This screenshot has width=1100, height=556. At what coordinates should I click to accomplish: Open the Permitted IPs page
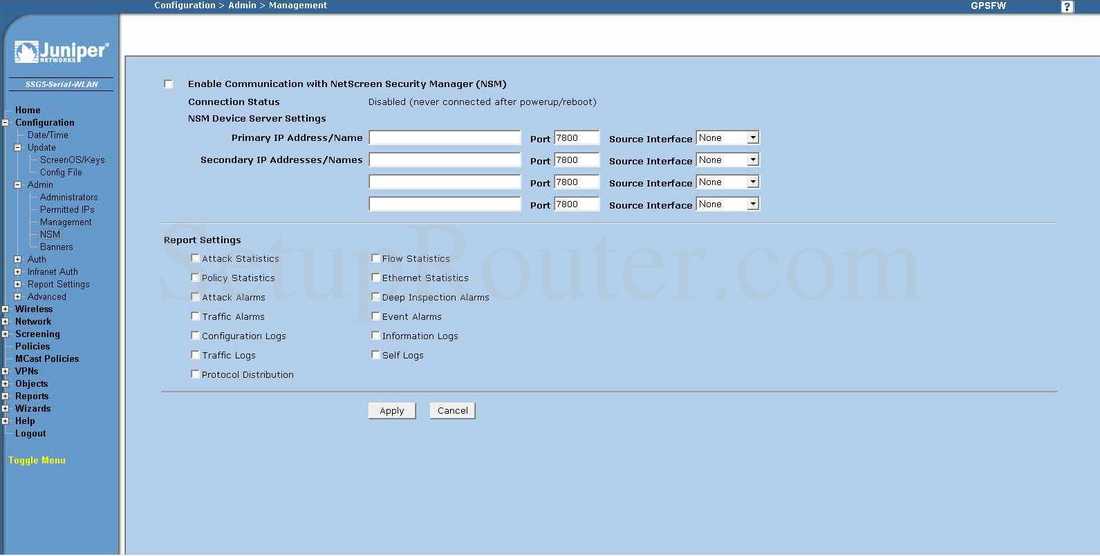[67, 210]
